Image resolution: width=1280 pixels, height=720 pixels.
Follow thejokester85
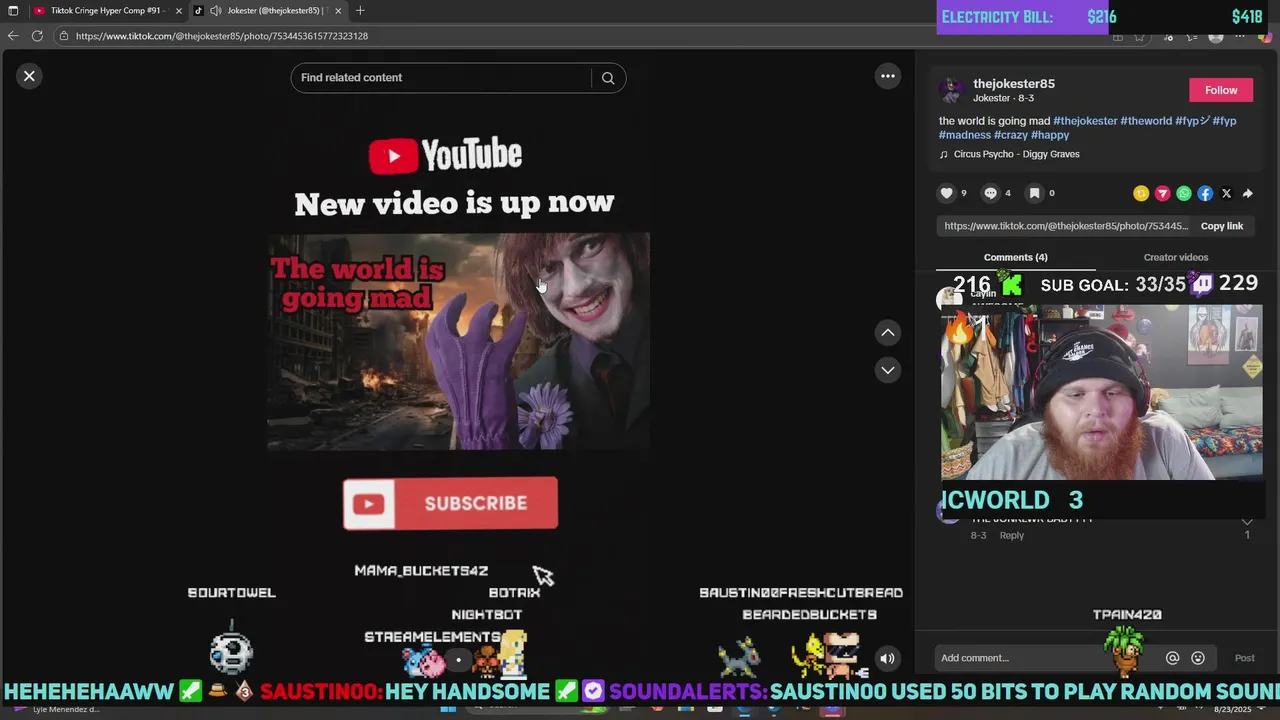[x=1221, y=90]
